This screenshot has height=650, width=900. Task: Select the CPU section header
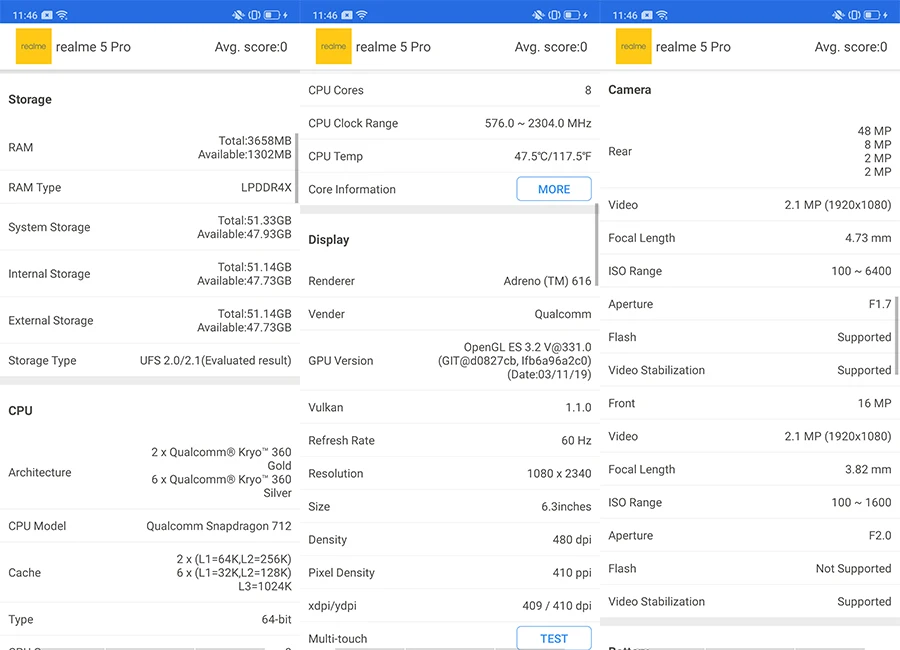point(20,411)
